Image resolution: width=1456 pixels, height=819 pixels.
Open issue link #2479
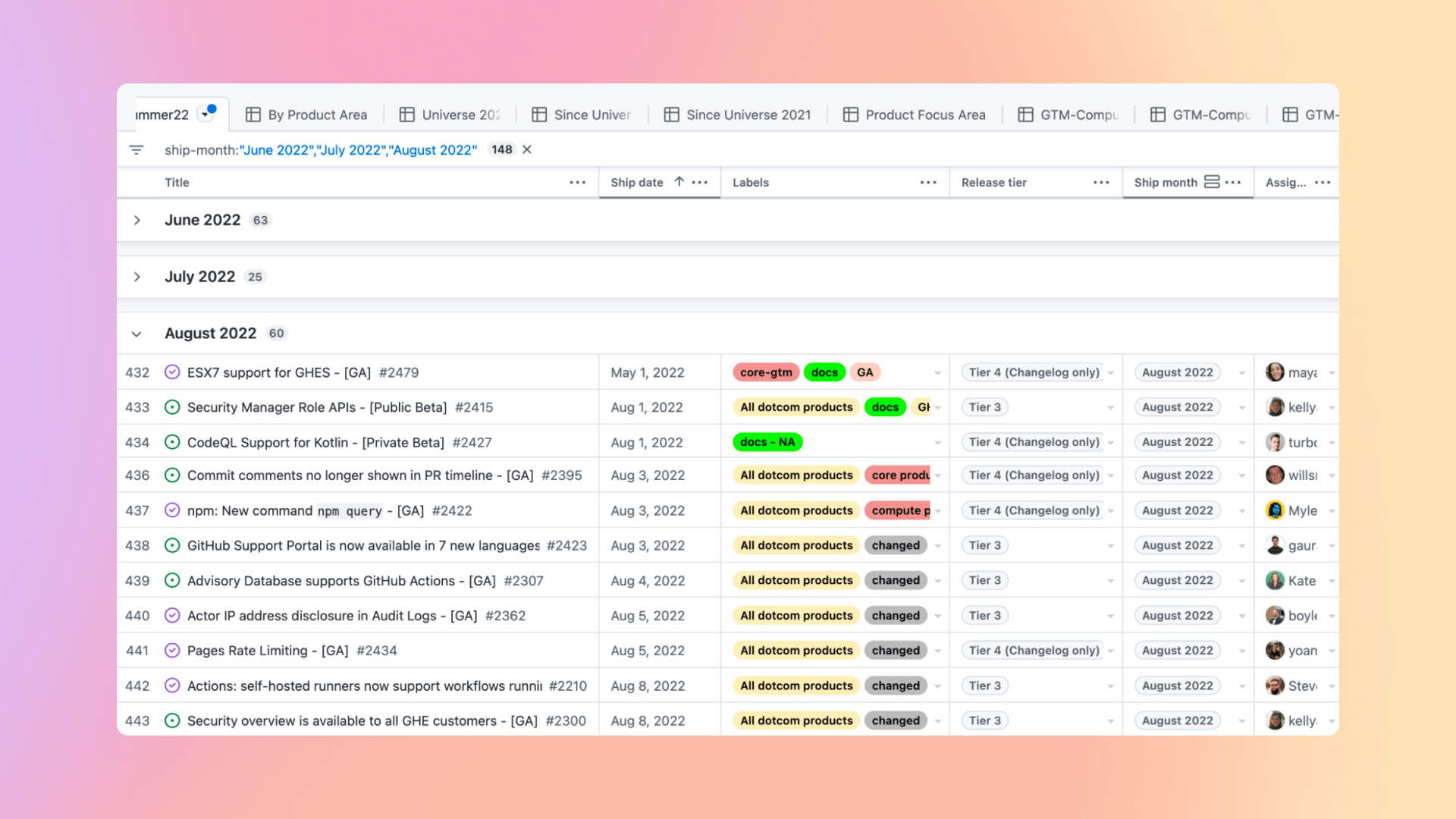(399, 372)
